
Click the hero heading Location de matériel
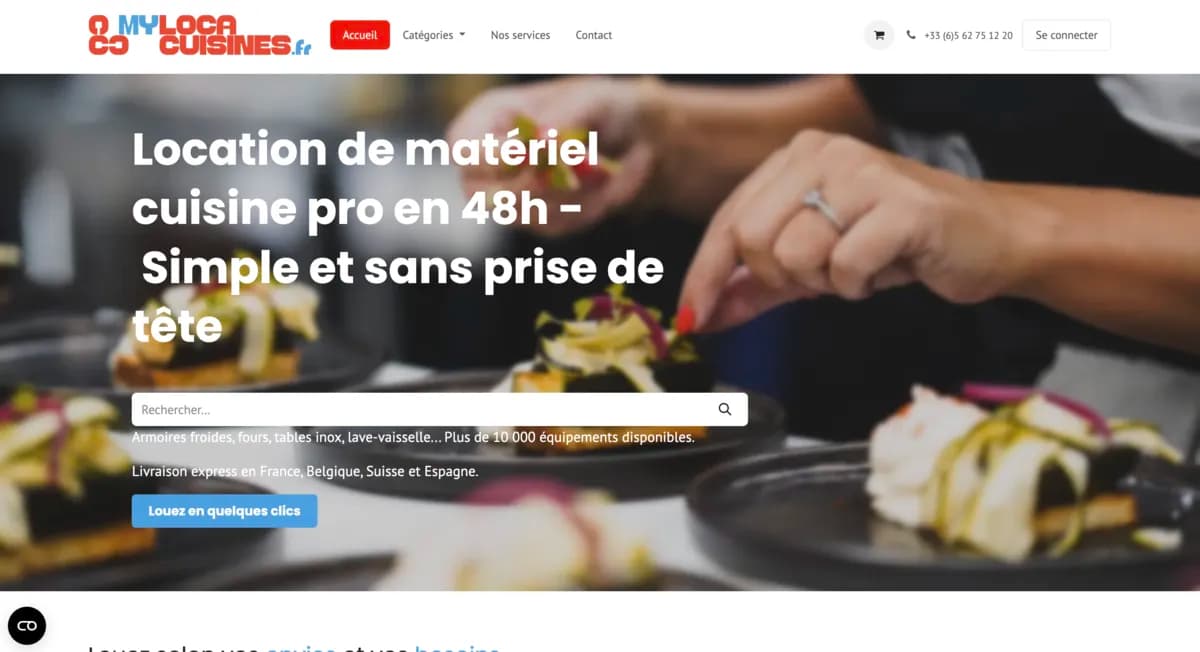(x=366, y=150)
